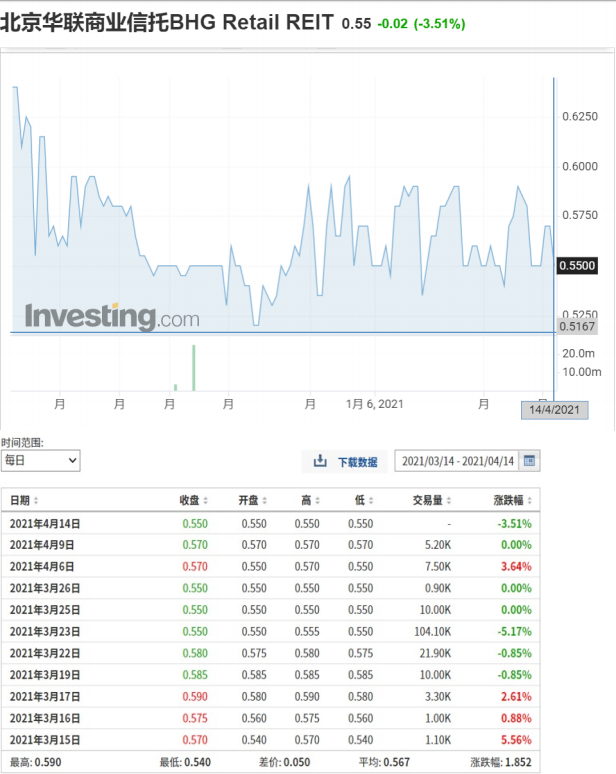The width and height of the screenshot is (616, 774).
Task: Click the 3.64% change in April 6 row
Action: pos(516,567)
